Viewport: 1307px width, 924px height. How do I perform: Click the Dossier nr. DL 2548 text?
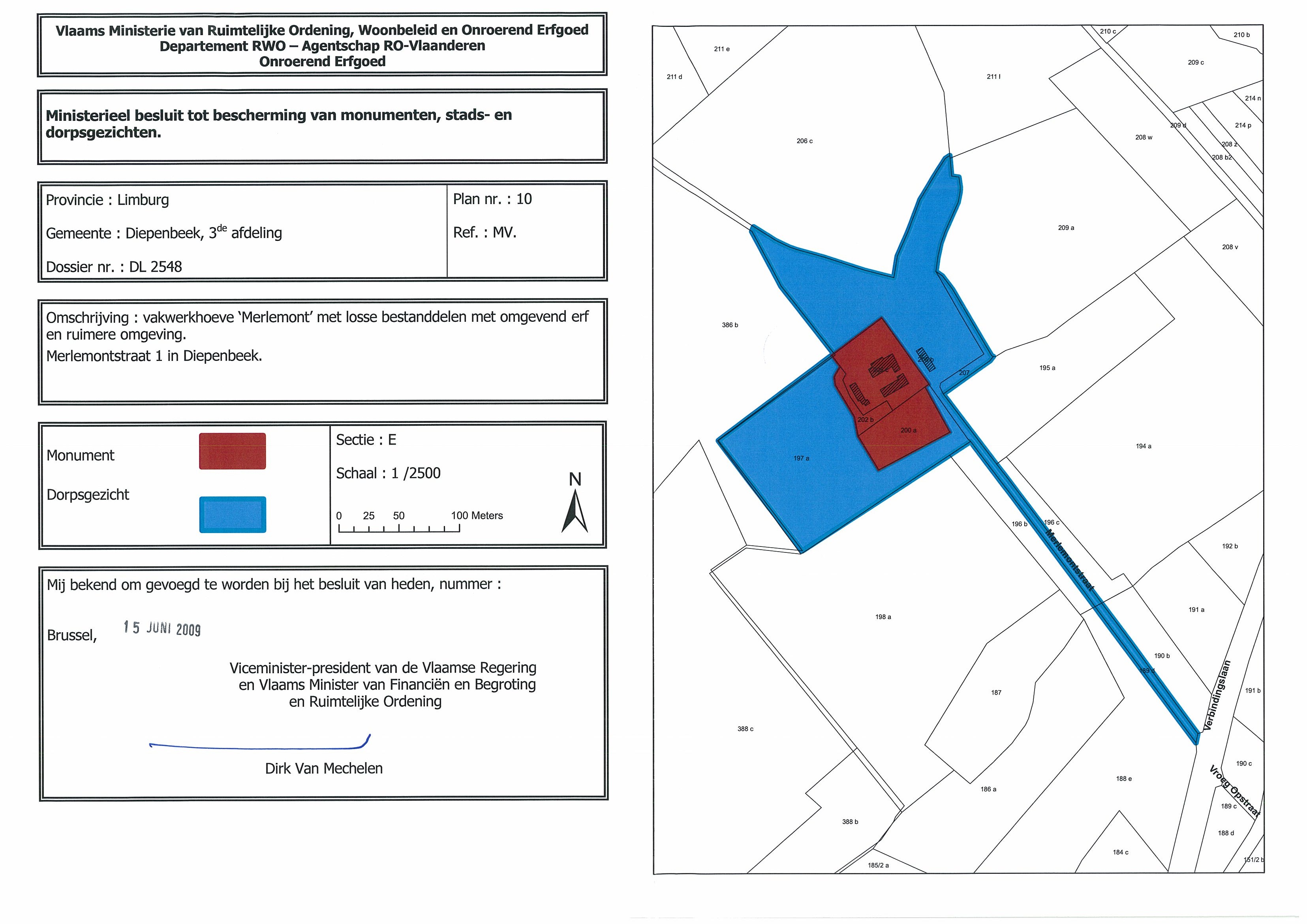coord(114,267)
